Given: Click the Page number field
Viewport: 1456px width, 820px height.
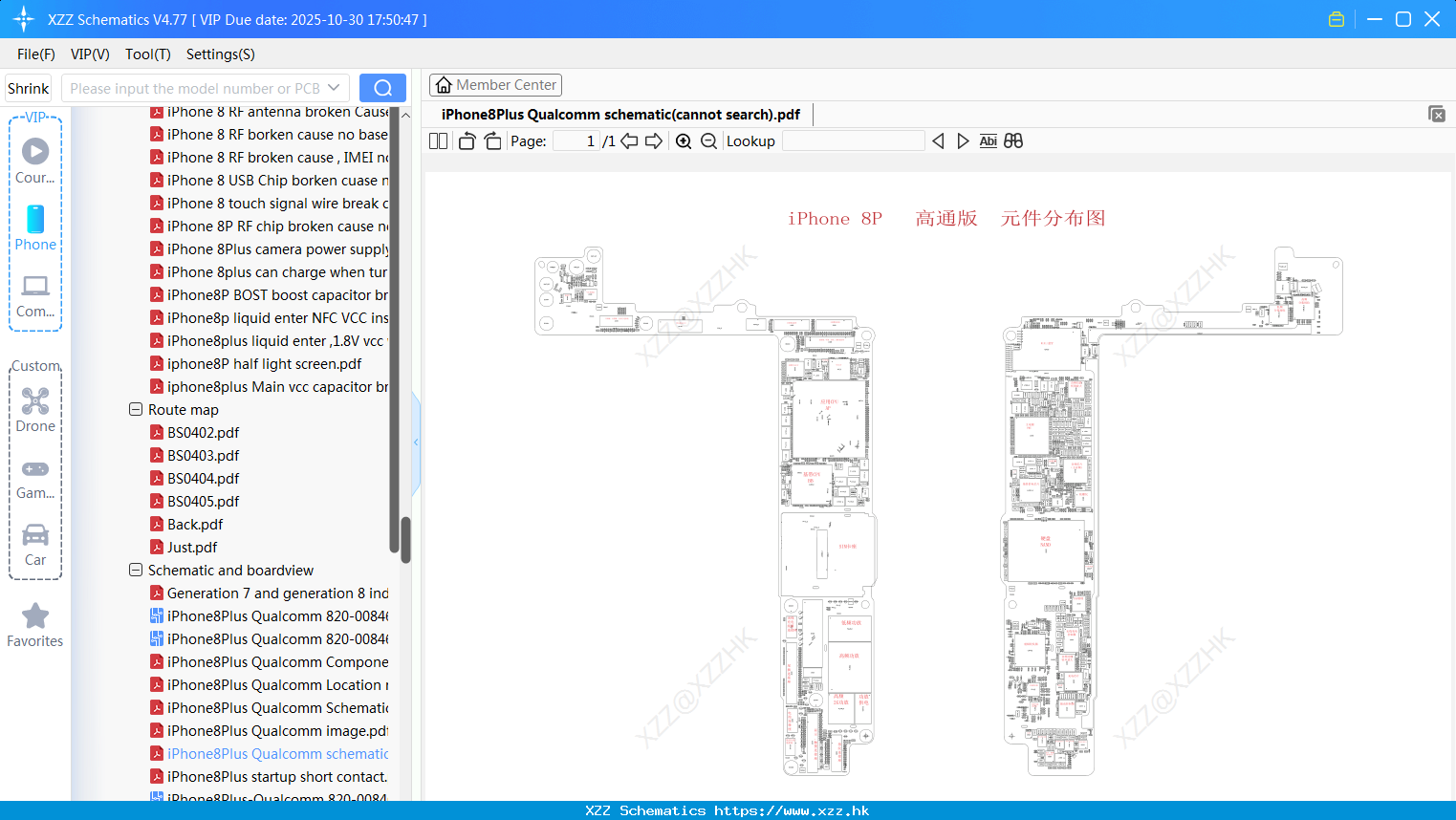Looking at the screenshot, I should click(x=576, y=141).
